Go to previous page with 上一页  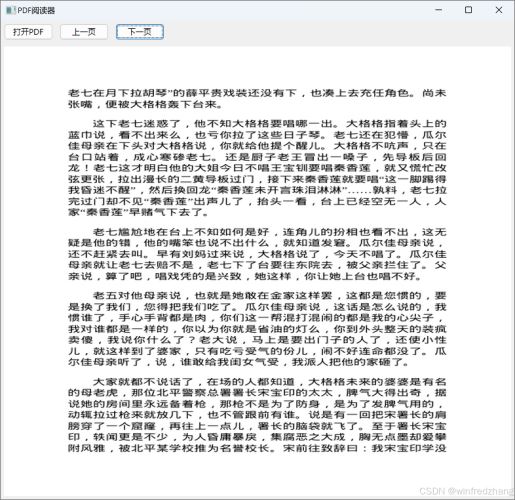click(84, 32)
